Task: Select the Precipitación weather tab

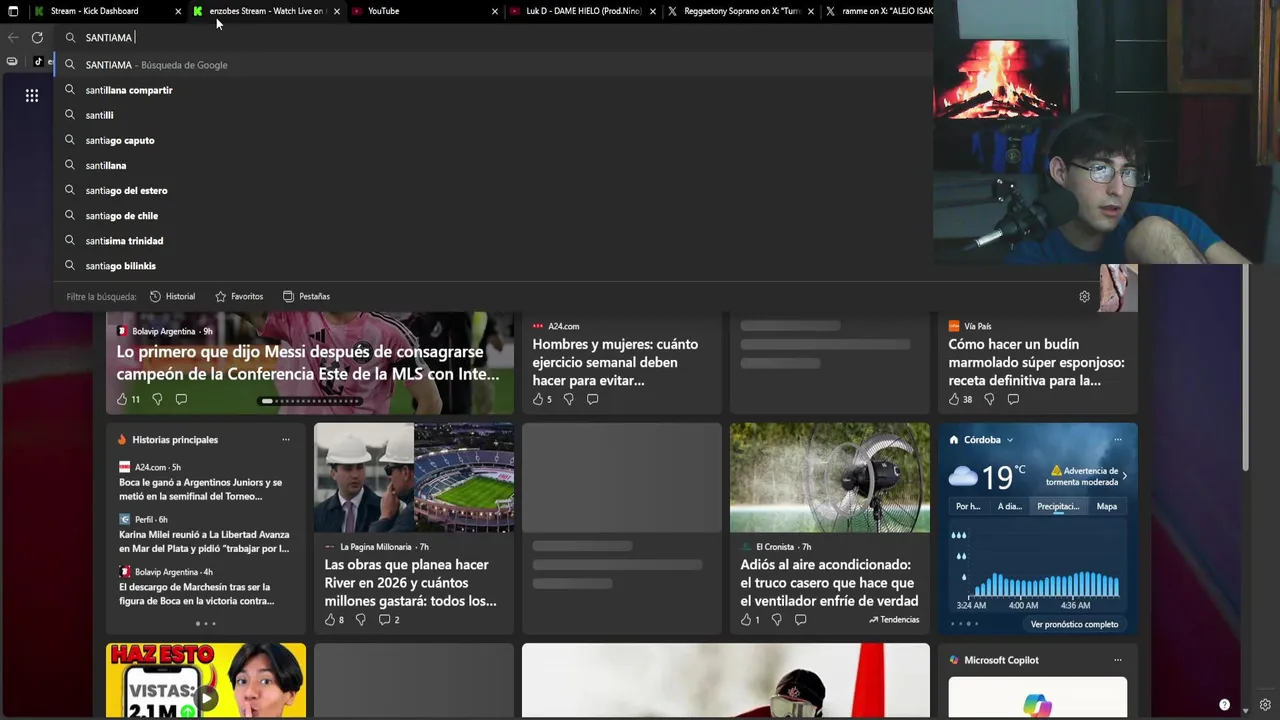Action: 1058,507
